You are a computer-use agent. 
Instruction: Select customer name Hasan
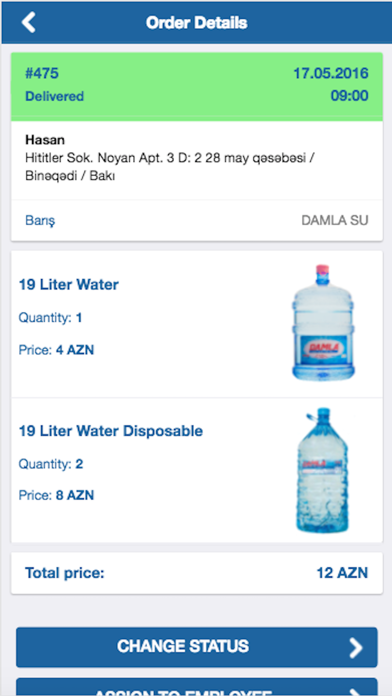point(45,140)
